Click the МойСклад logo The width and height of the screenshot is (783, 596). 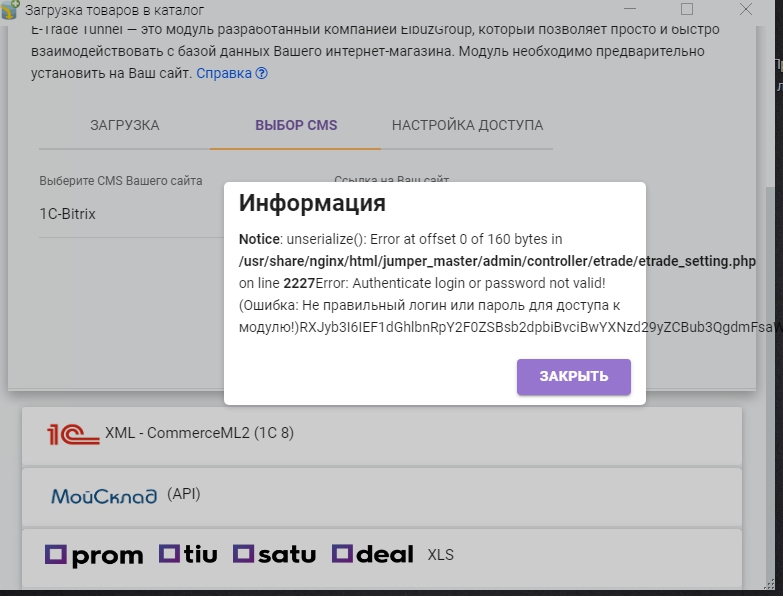[104, 496]
